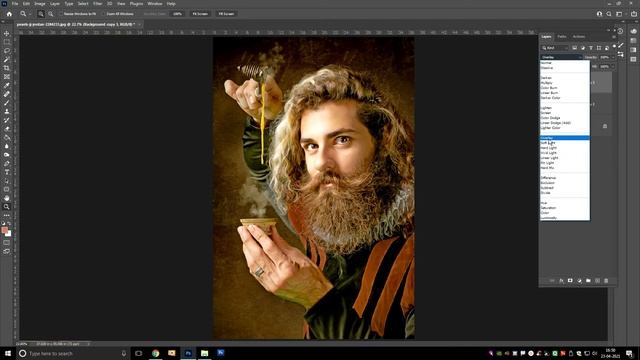Open the zoom tool preset dropdown arrow
Screen dimensions: 640x360
click(x=30, y=14)
